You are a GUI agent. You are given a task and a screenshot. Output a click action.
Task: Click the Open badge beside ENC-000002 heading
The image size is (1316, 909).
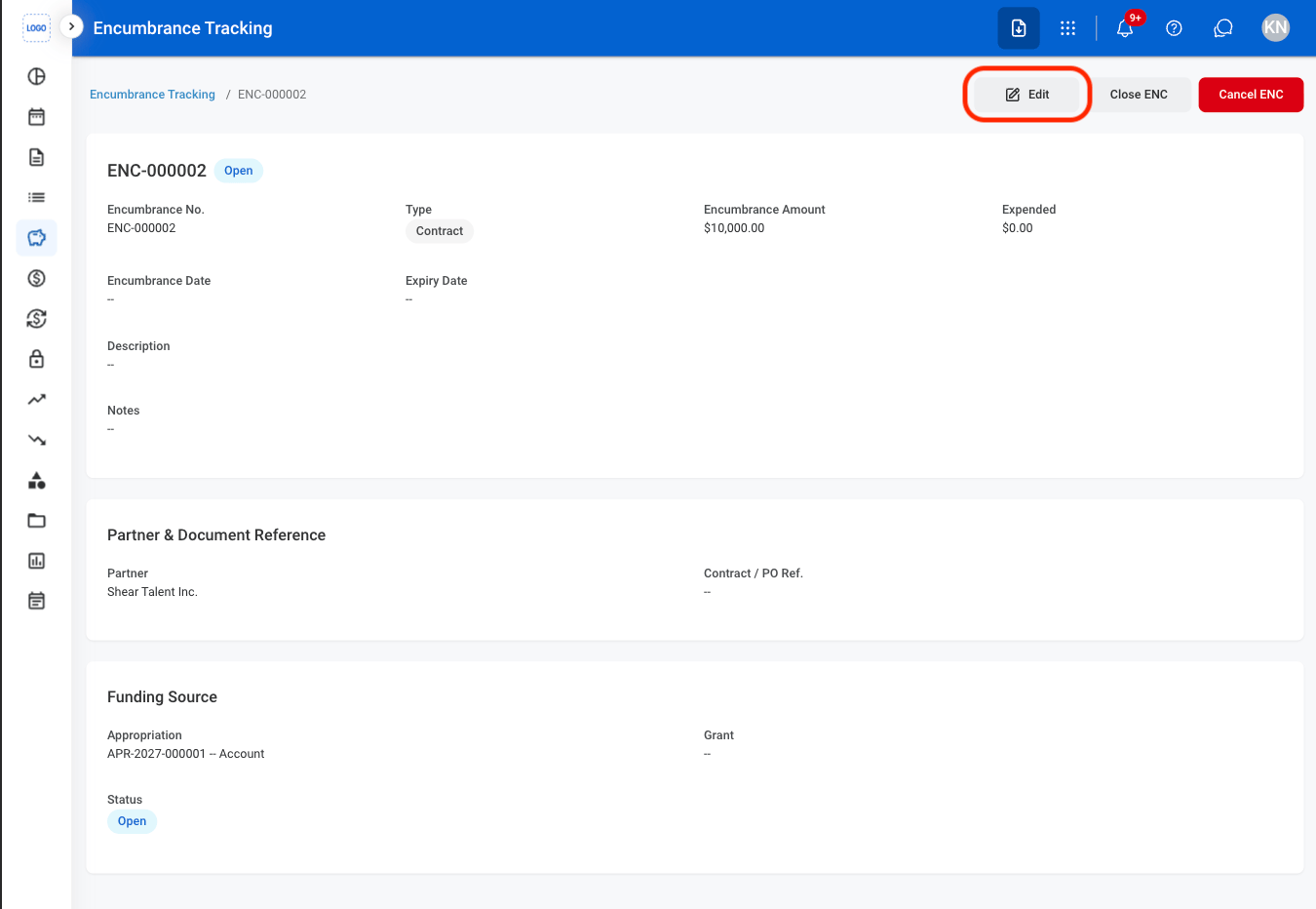238,171
